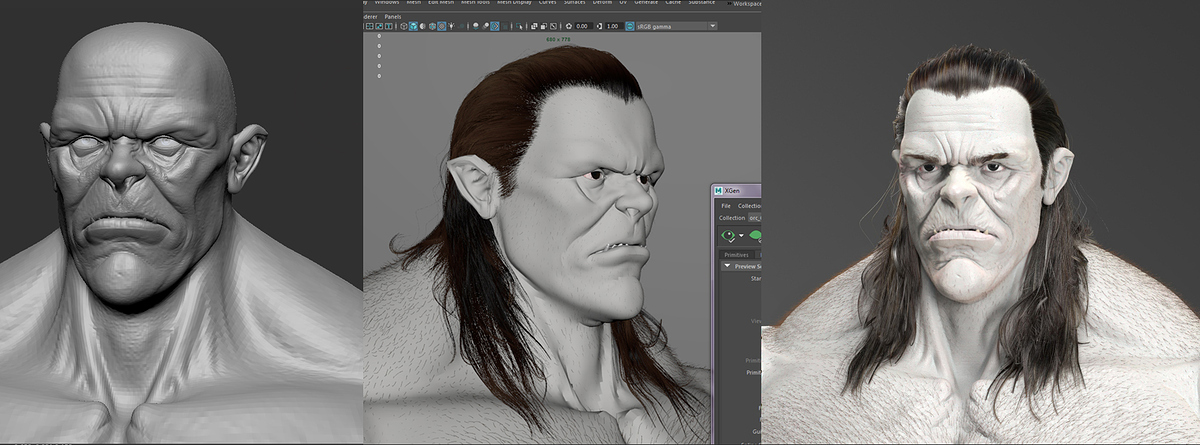Click the Isolate Select icon
The height and width of the screenshot is (445, 1200).
point(519,26)
